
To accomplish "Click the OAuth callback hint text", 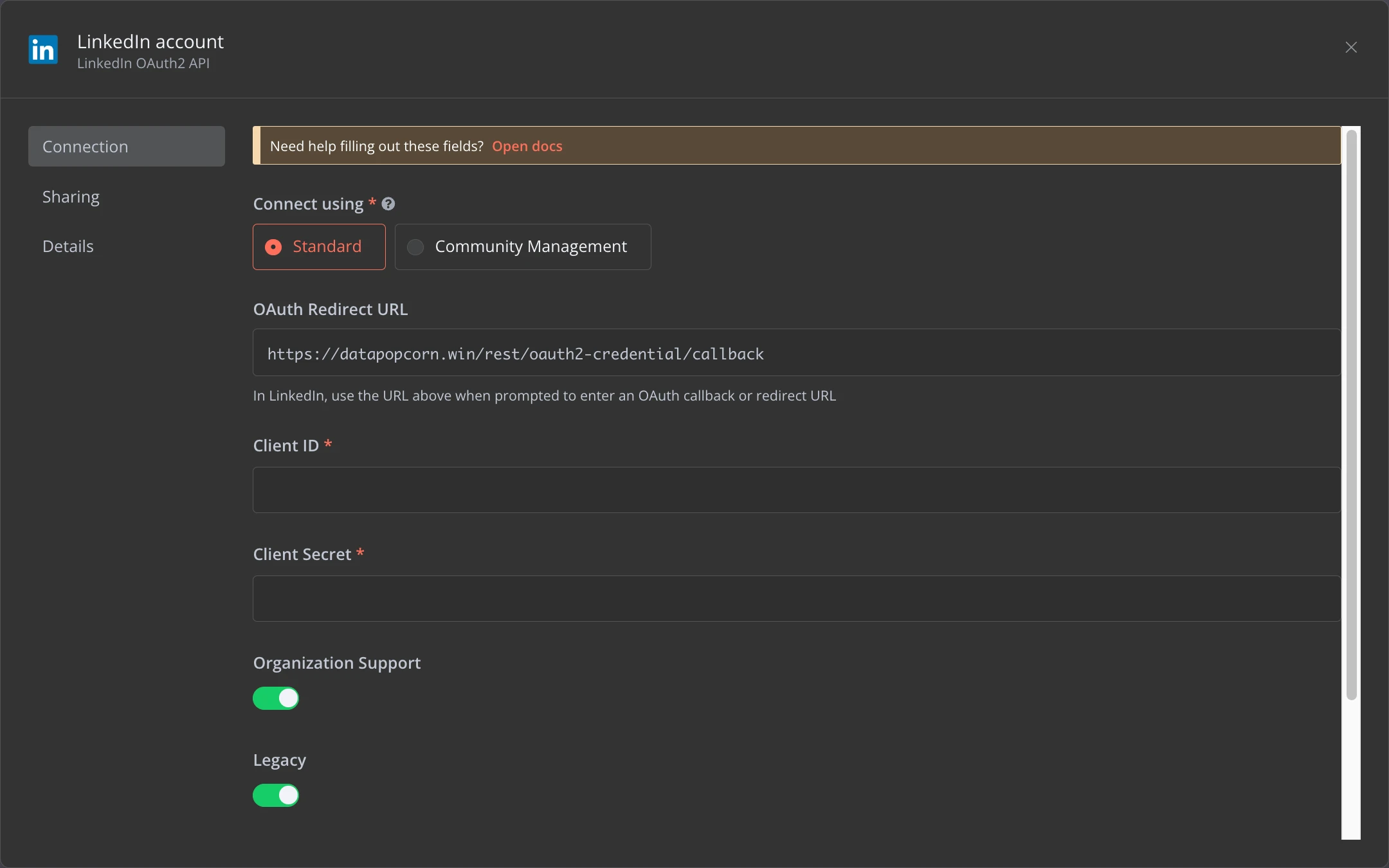I will tap(544, 395).
